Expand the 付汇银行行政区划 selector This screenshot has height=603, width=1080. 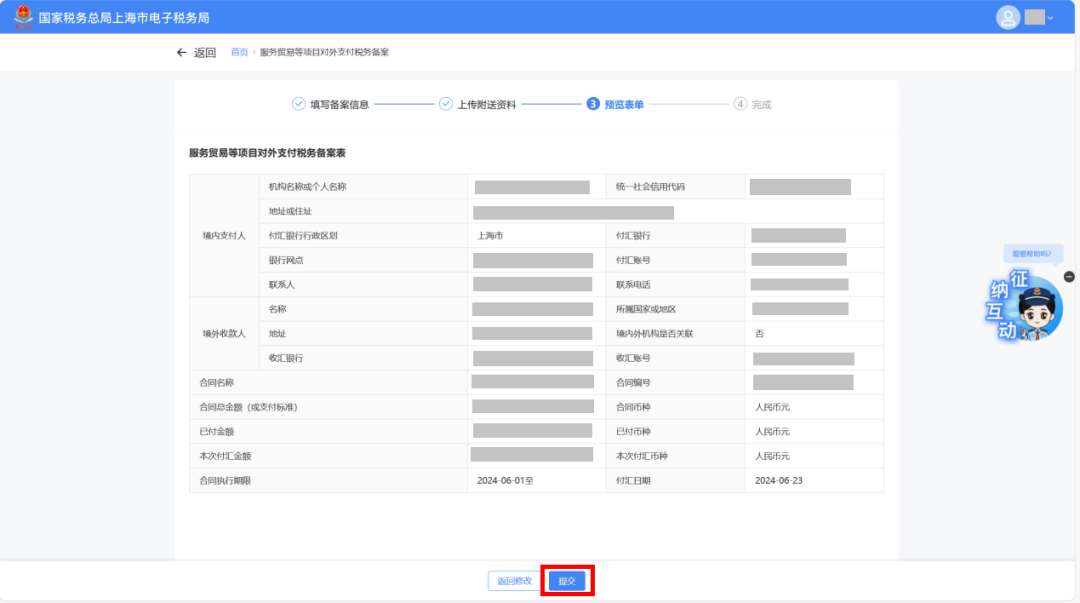536,235
